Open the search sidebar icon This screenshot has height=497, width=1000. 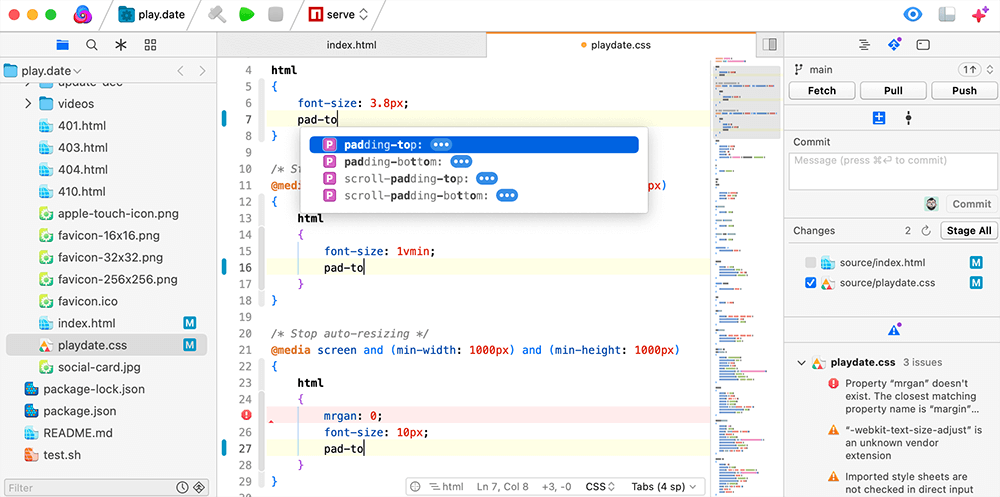click(92, 45)
